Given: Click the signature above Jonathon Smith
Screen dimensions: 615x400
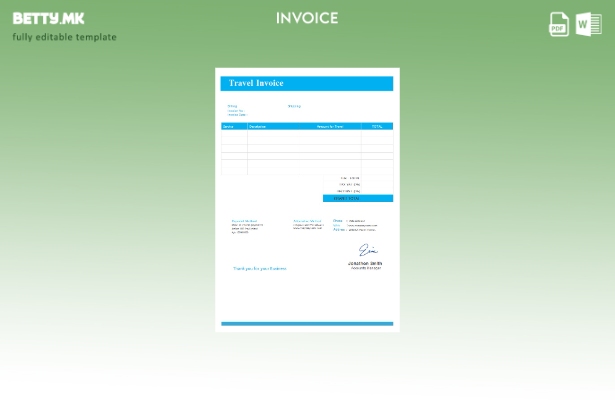Looking at the screenshot, I should [367, 250].
